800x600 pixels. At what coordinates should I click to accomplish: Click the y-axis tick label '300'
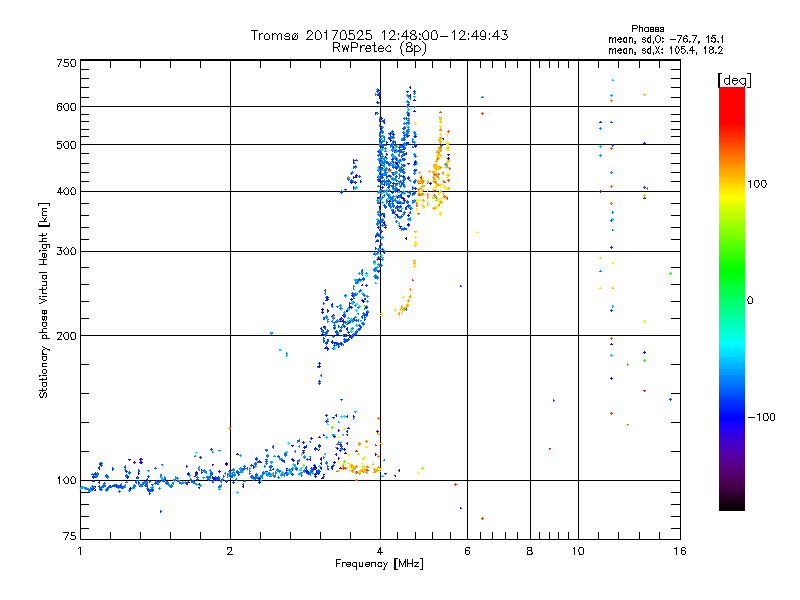[x=67, y=251]
